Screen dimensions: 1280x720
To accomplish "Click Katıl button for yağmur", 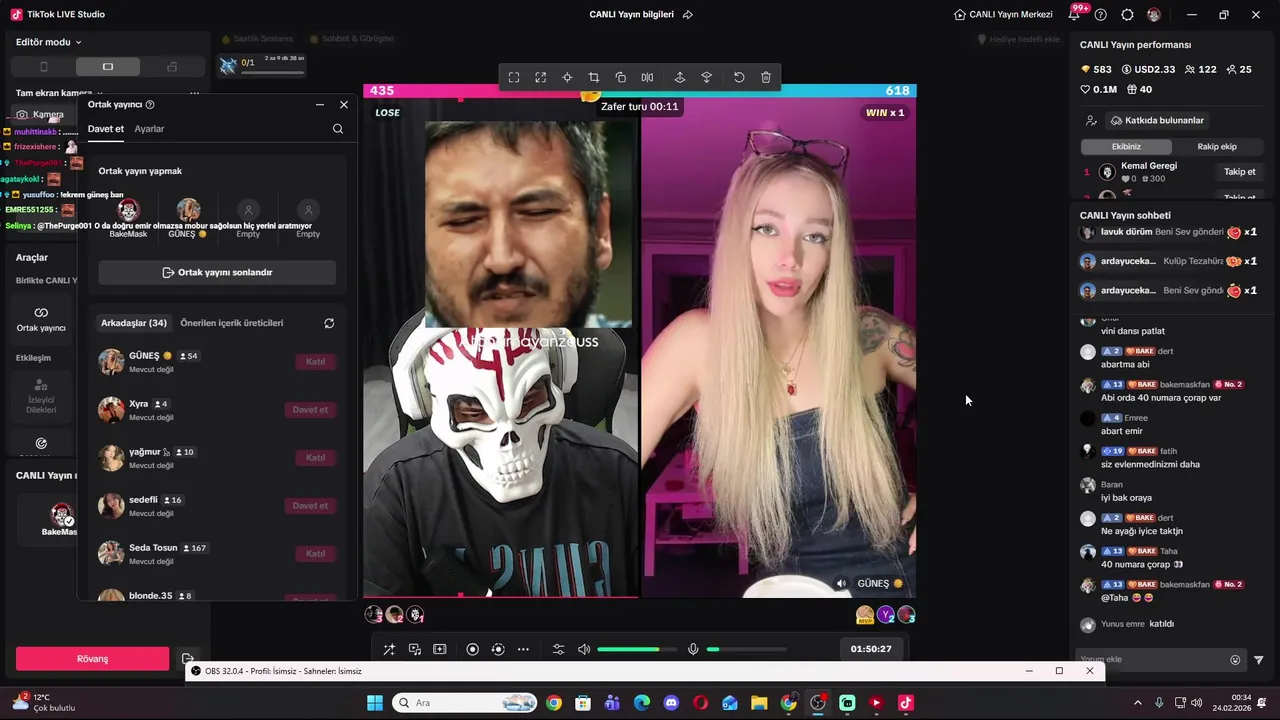I will pyautogui.click(x=315, y=457).
